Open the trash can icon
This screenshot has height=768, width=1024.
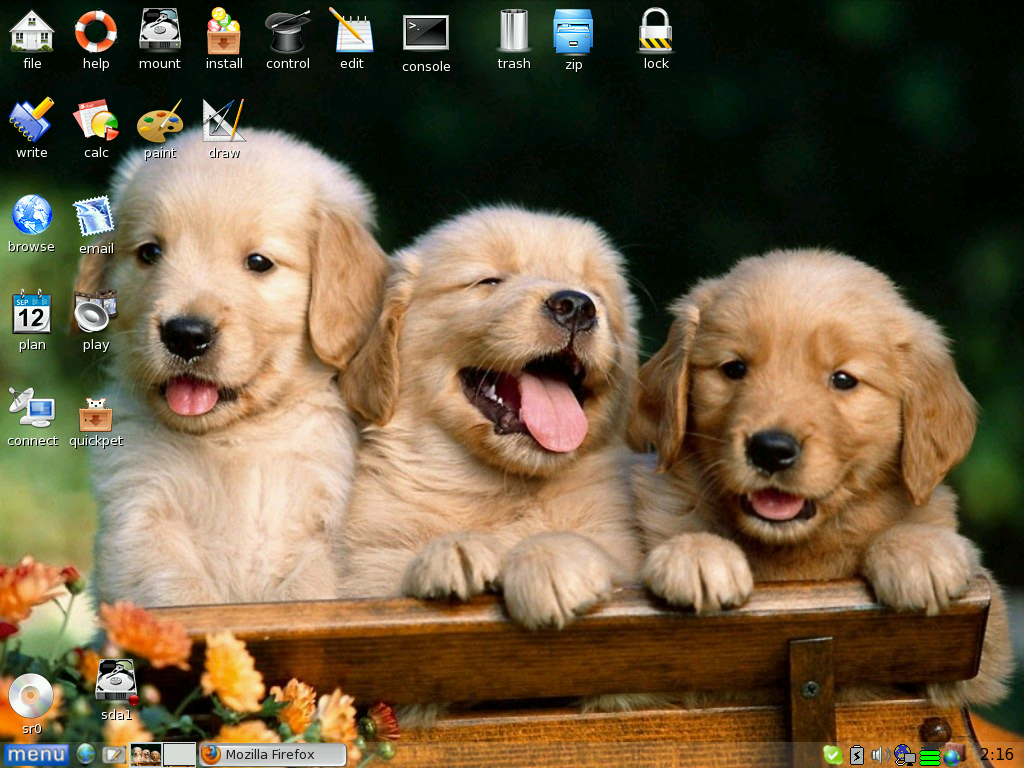point(514,30)
